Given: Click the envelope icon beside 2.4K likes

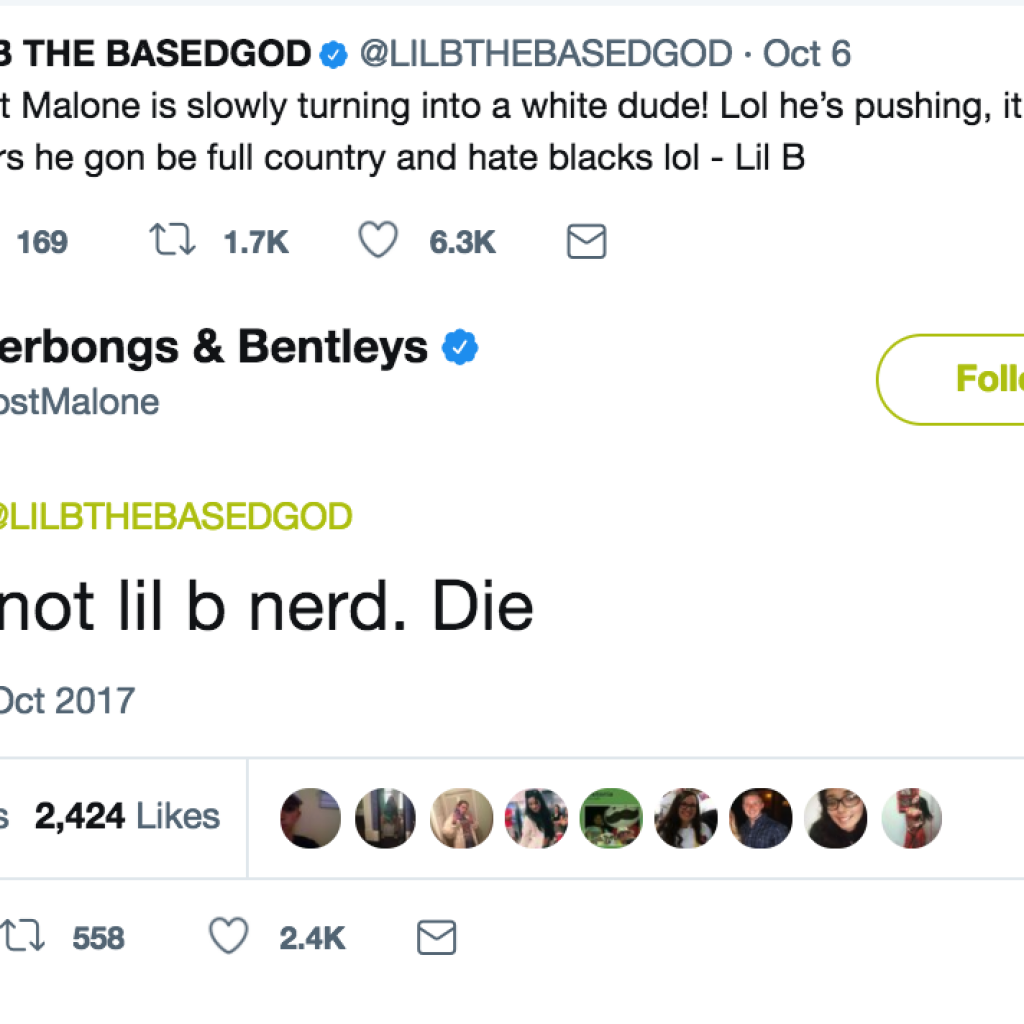Looking at the screenshot, I should coord(435,938).
